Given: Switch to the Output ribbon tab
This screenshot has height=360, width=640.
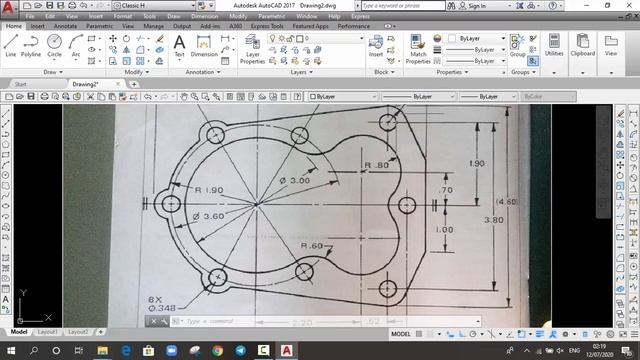Looking at the screenshot, I should pyautogui.click(x=182, y=26).
